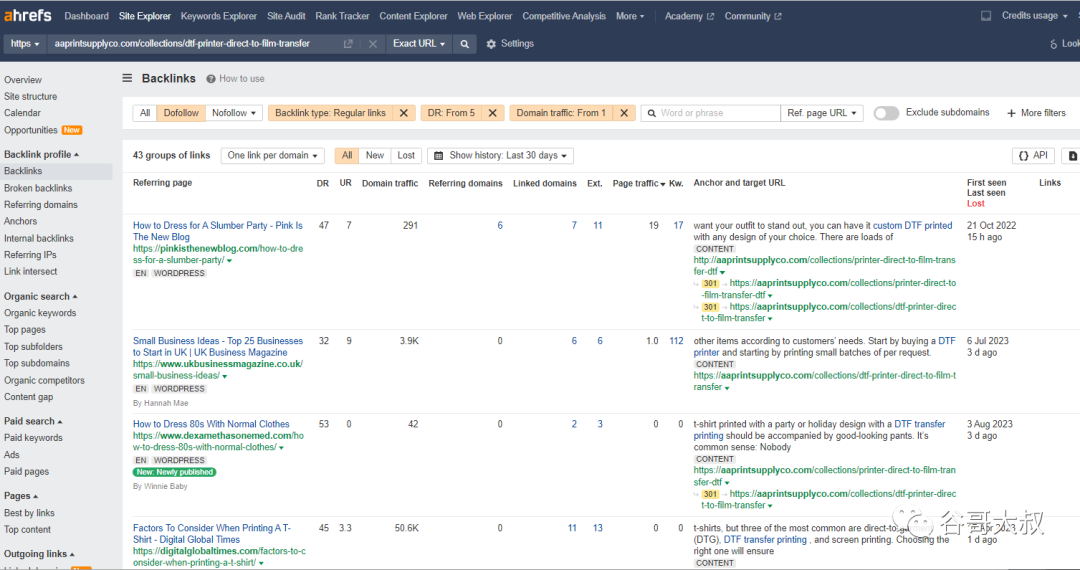Viewport: 1080px width, 570px height.
Task: Select the Dofollow filter
Action: pos(181,113)
